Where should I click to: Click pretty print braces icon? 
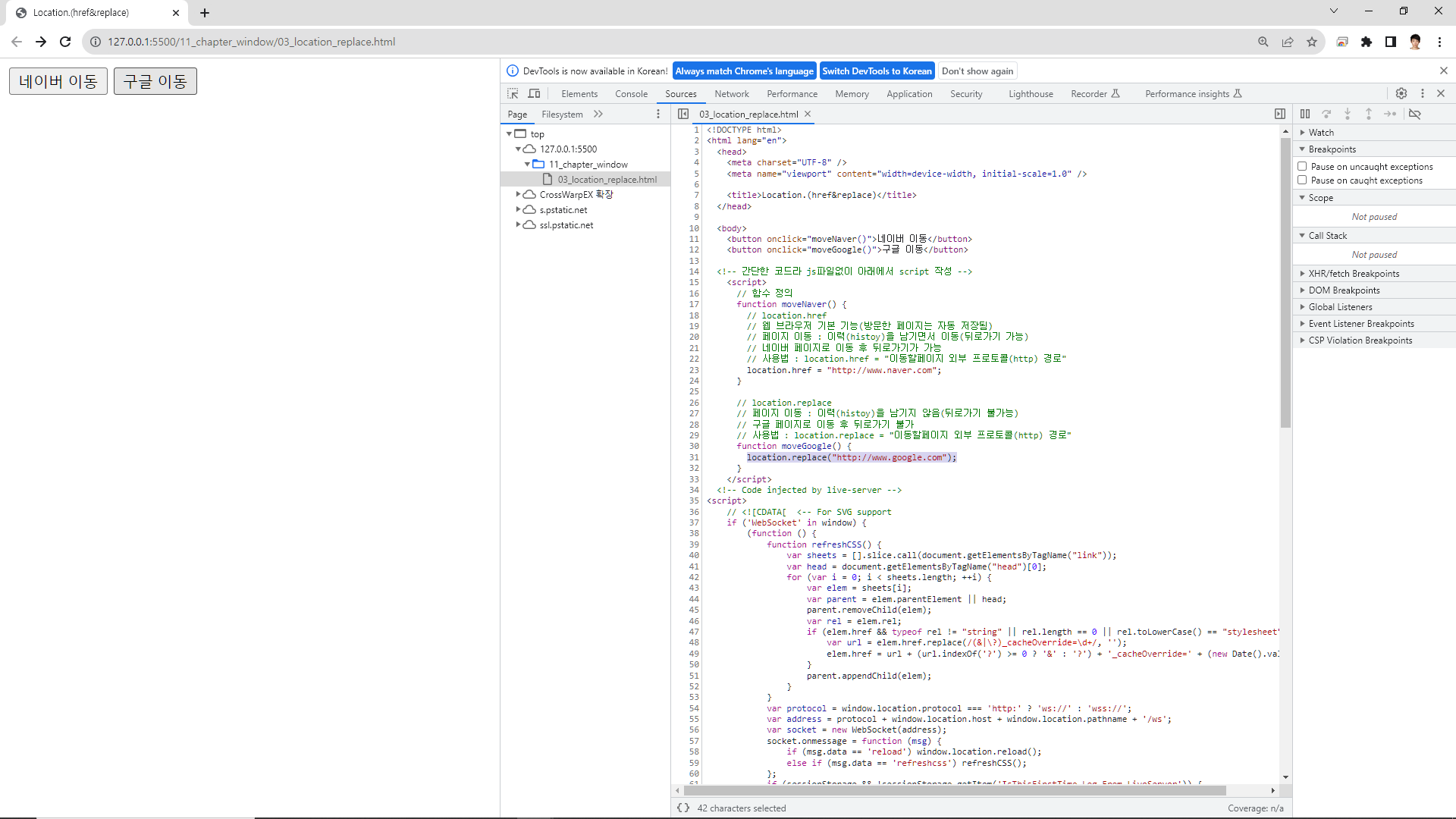pos(683,808)
